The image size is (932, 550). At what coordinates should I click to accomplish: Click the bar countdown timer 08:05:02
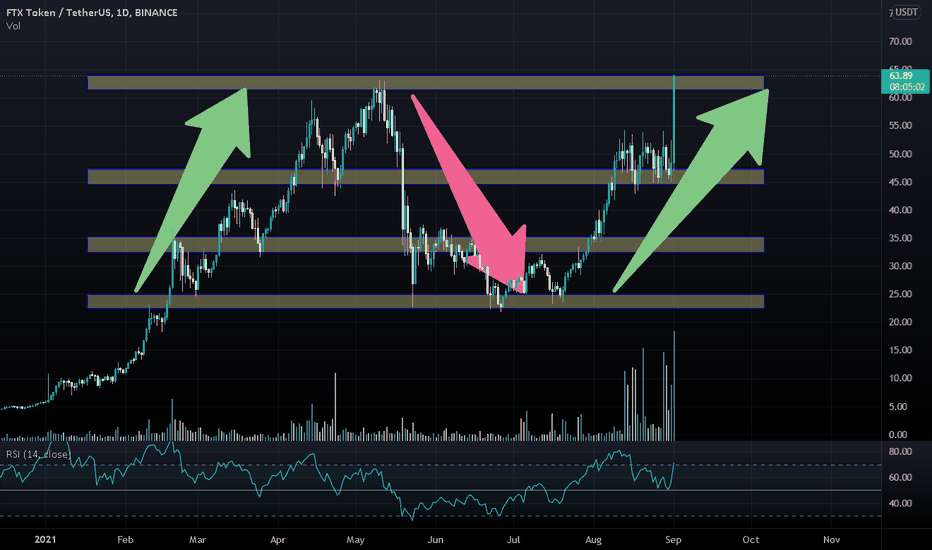(907, 87)
